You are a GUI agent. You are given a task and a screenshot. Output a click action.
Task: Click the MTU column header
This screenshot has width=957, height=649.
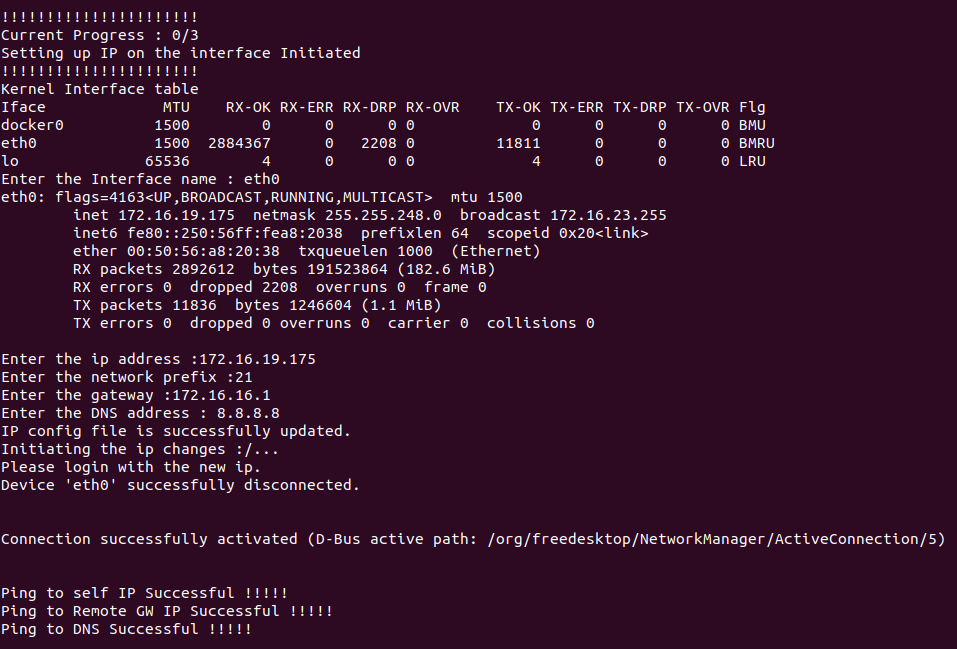coord(176,107)
